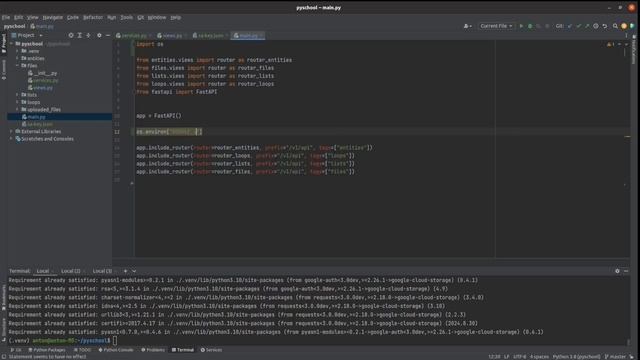The image size is (640, 360).
Task: Click the master git branch widget
Action: point(616,357)
